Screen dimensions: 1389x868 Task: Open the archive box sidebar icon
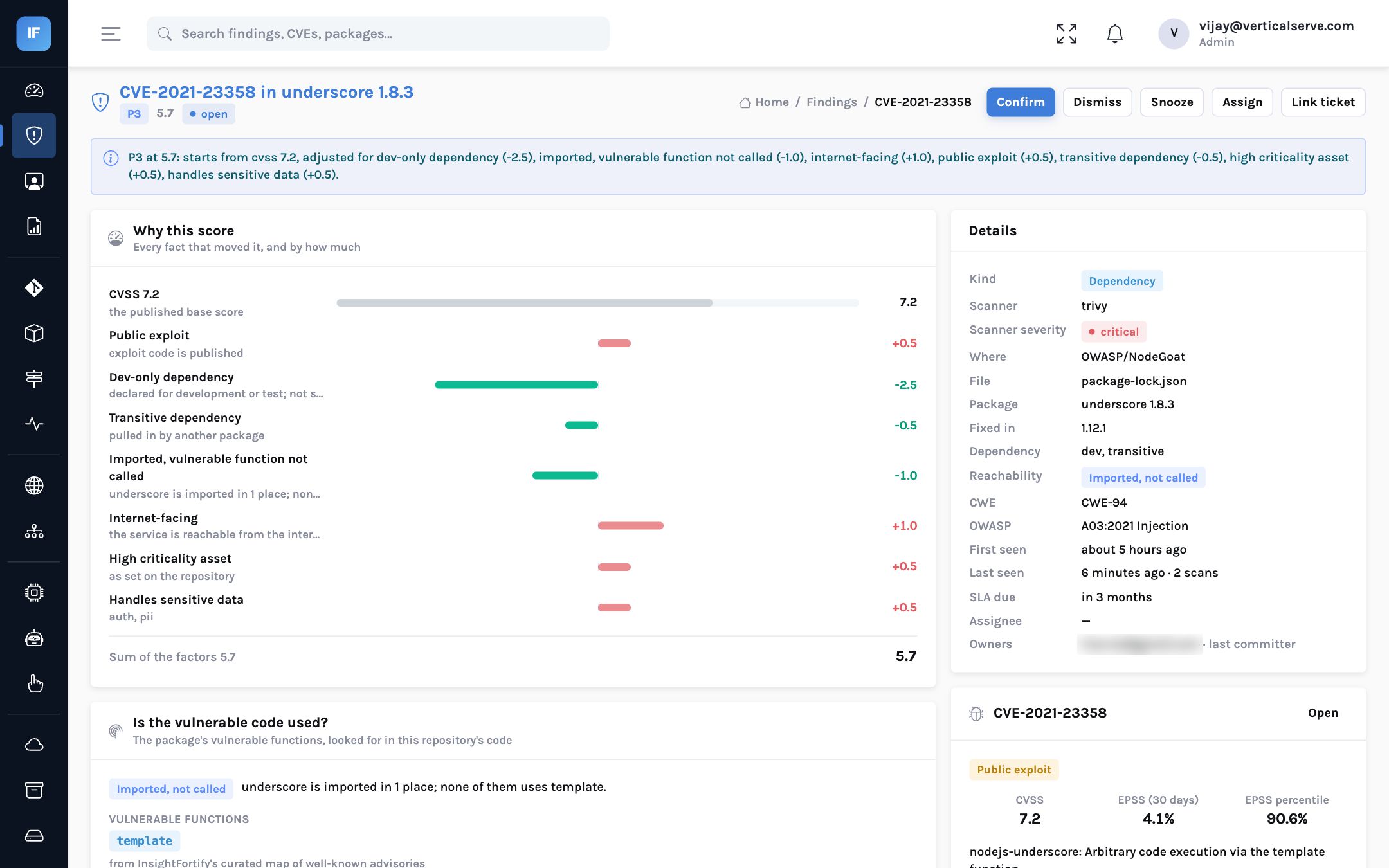point(34,790)
